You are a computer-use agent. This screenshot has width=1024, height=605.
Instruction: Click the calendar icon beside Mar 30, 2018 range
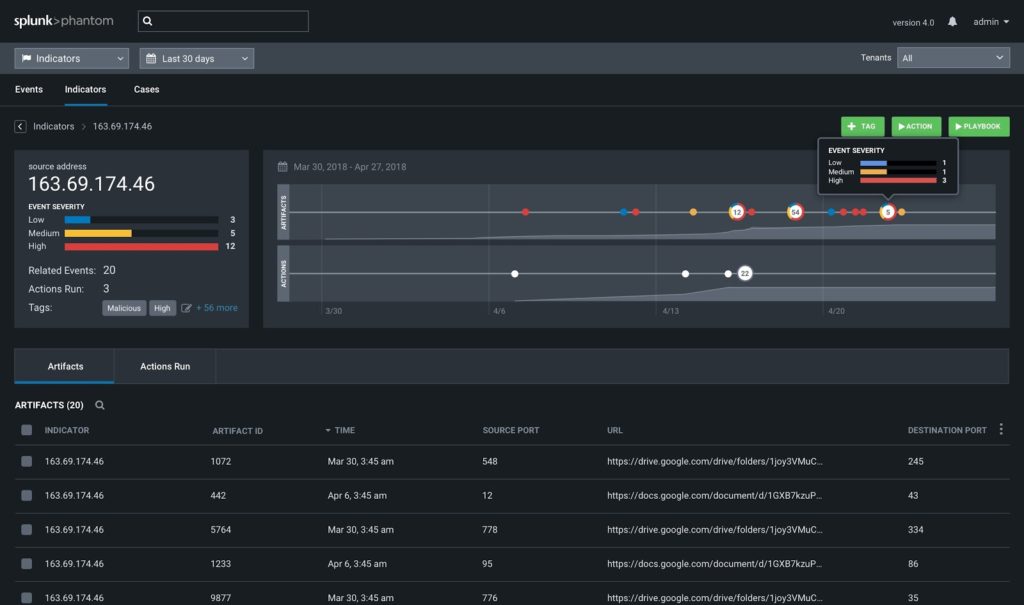click(x=283, y=167)
